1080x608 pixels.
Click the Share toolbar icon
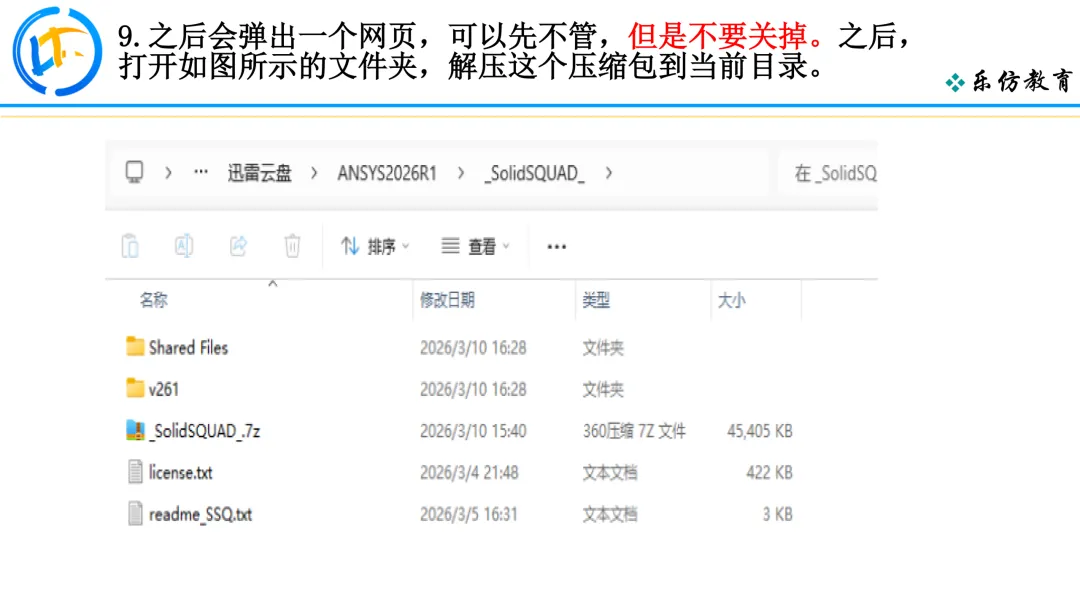[238, 246]
